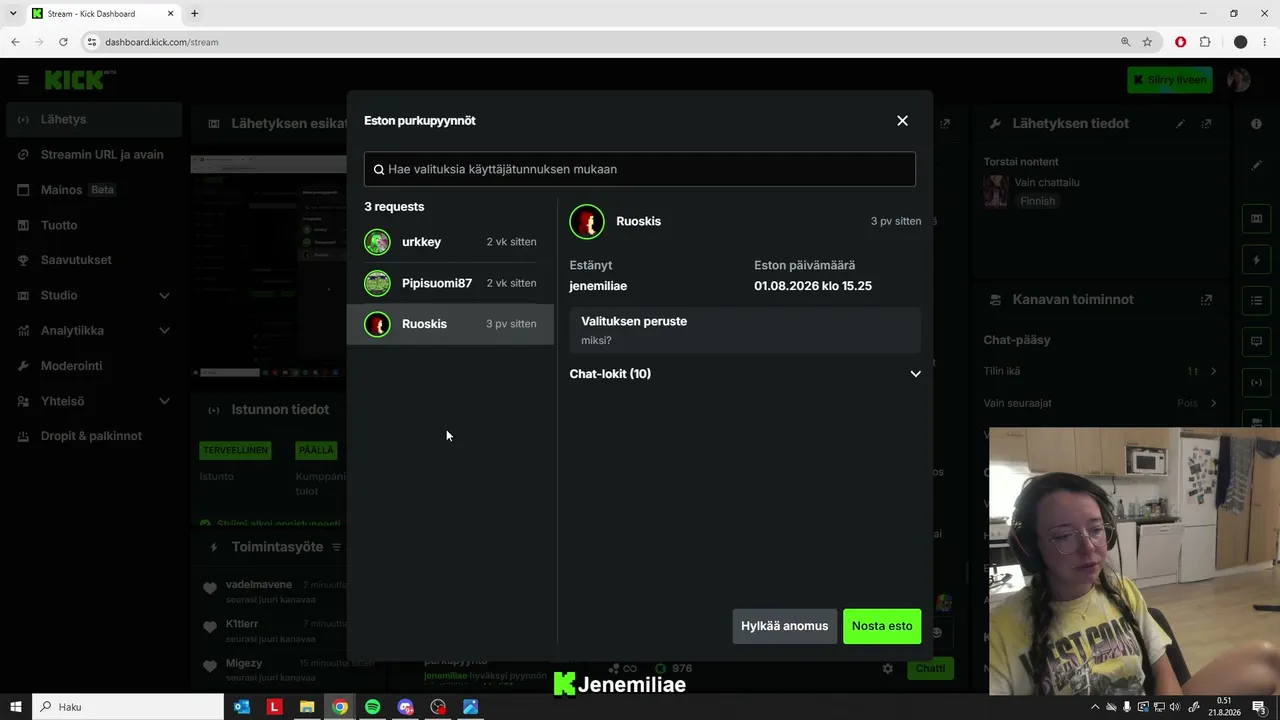Screen dimensions: 1280x720
Task: Expand the Chat-lokit (10) section
Action: pyautogui.click(x=745, y=374)
